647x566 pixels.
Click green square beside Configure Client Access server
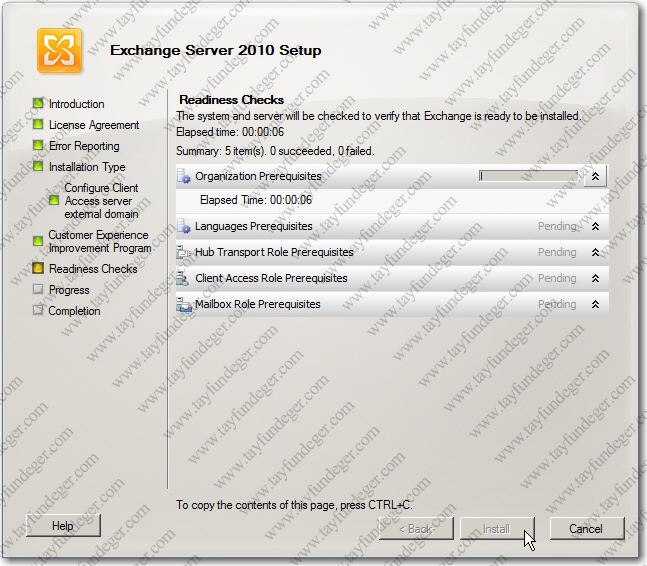pyautogui.click(x=54, y=200)
